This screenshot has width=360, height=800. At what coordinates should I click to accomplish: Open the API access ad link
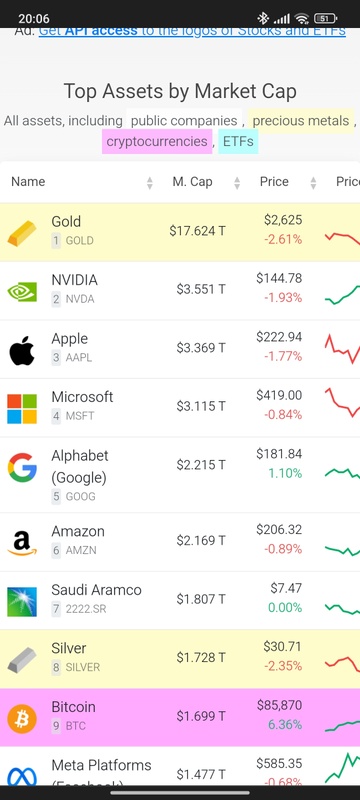pyautogui.click(x=192, y=32)
